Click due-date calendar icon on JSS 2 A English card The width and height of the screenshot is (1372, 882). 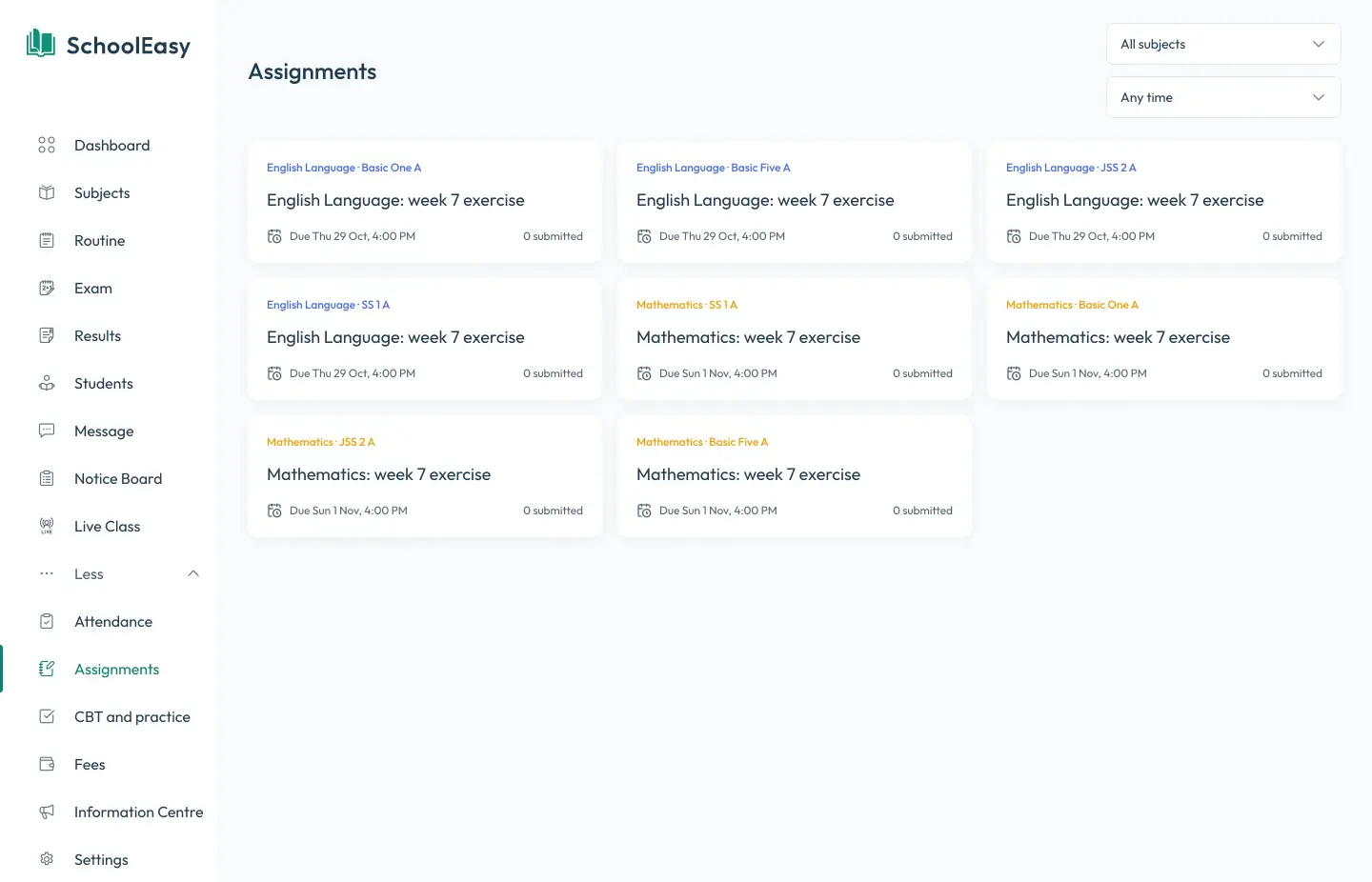pos(1014,236)
